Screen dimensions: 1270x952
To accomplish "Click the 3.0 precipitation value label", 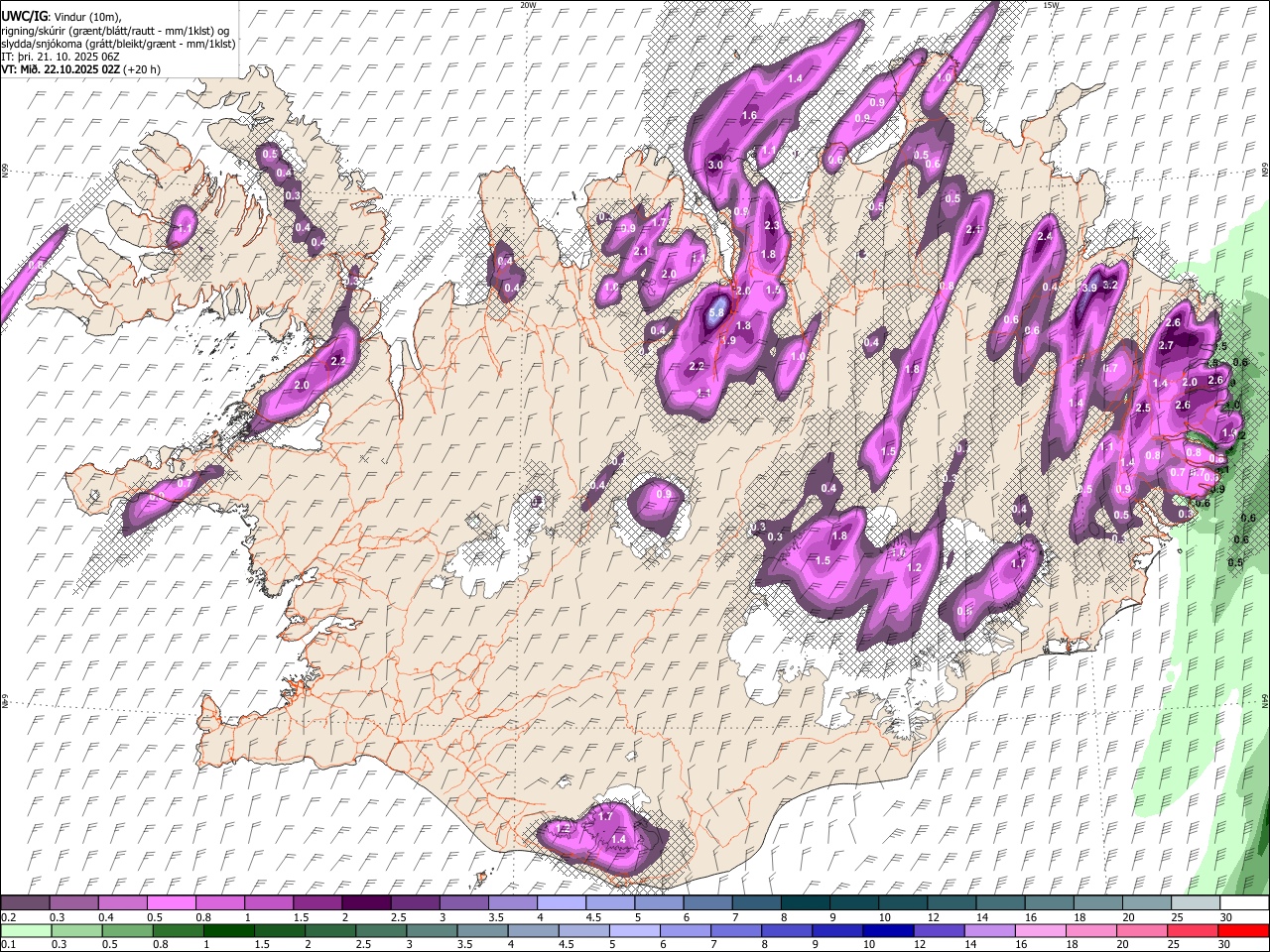I will [x=714, y=165].
